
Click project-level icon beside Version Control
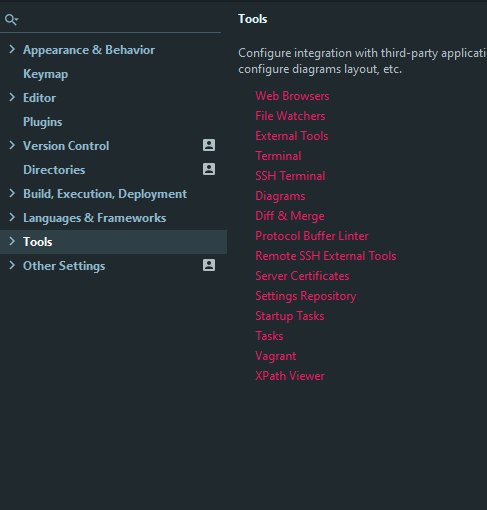point(209,145)
